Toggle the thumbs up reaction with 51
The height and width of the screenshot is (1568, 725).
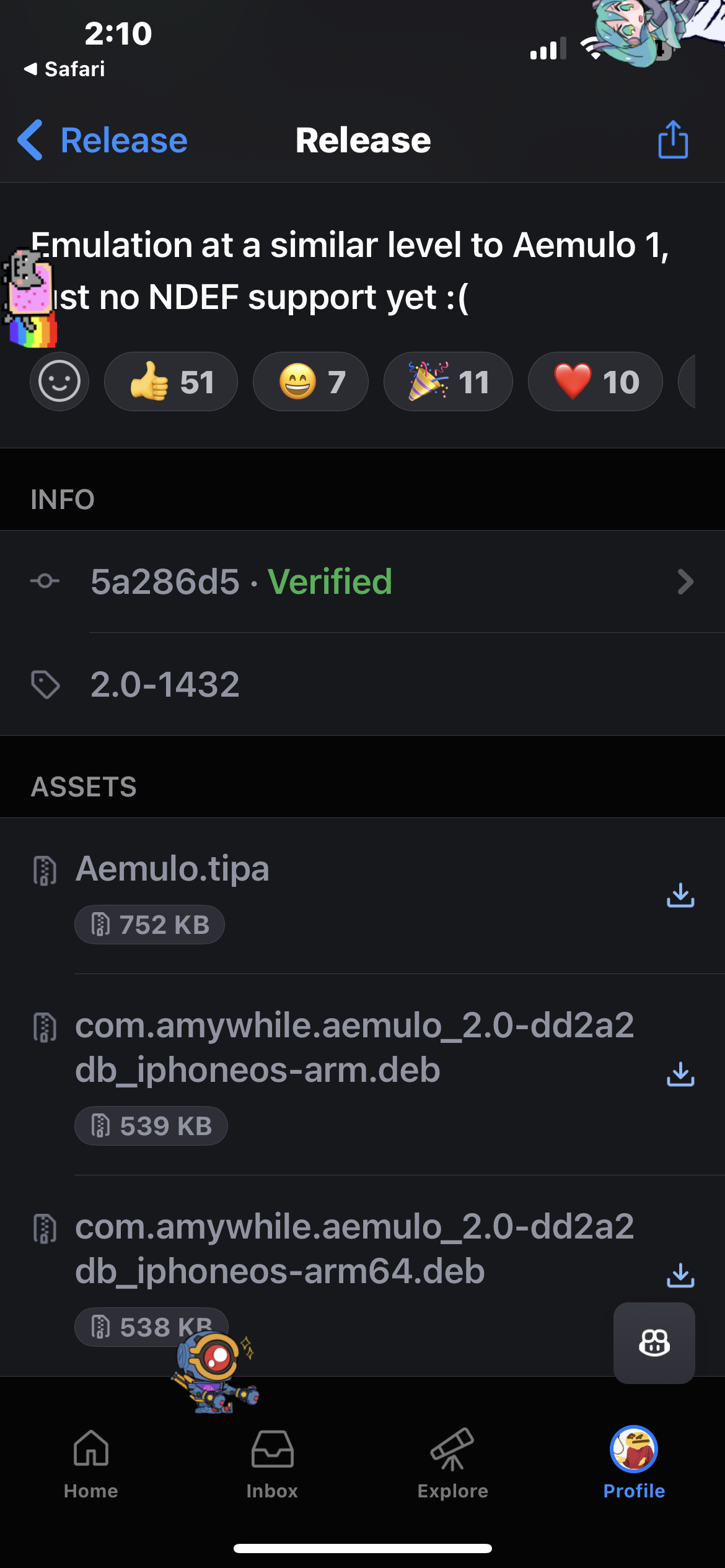171,381
